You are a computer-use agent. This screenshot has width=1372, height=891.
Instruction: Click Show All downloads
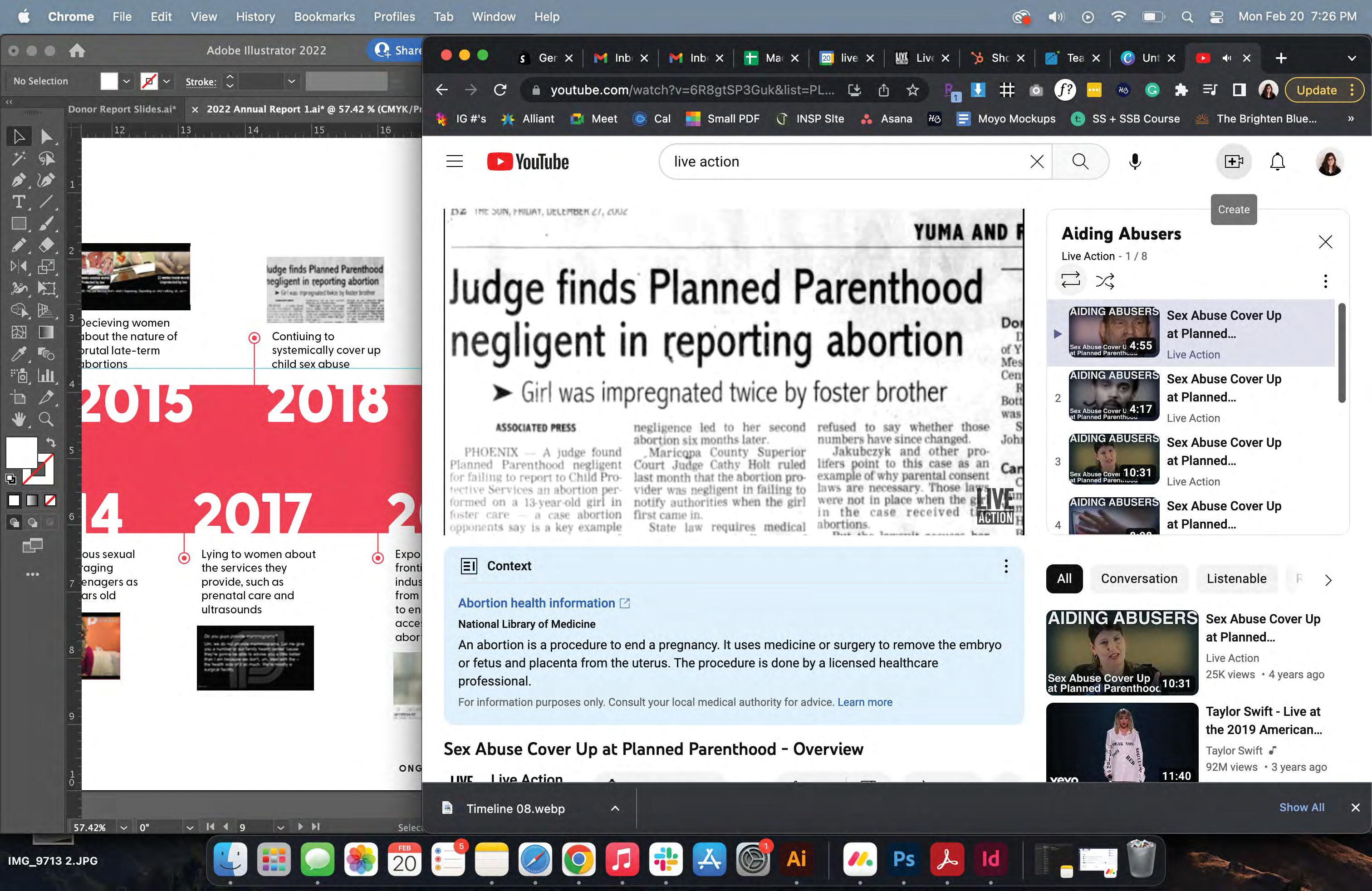(1301, 808)
